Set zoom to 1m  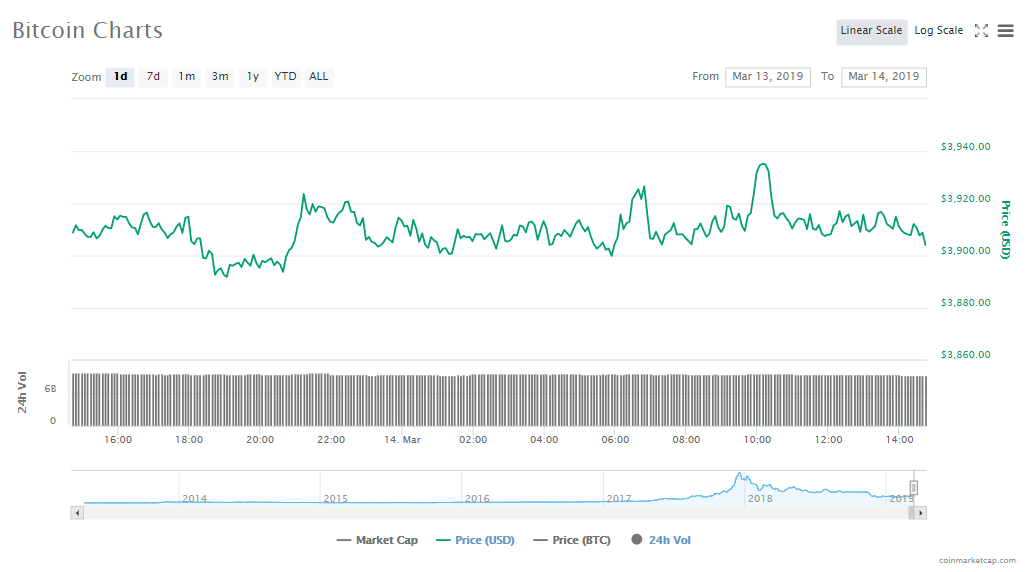(186, 77)
